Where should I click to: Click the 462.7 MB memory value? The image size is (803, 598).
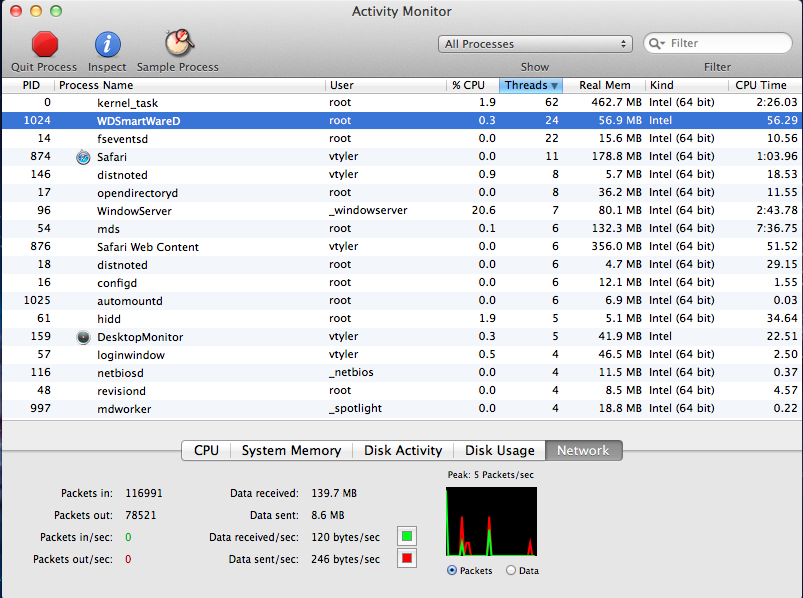tap(616, 102)
